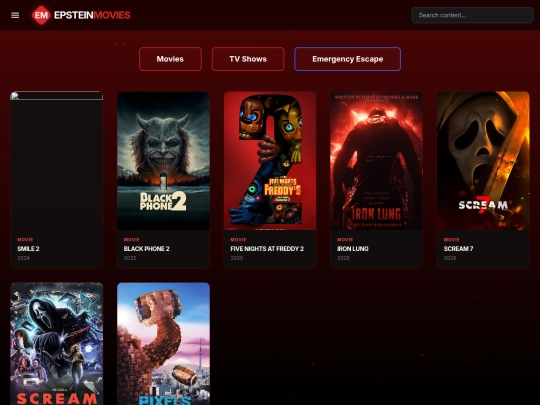Screen dimensions: 540x405
Task: Open the Pixels movie poster
Action: point(163,344)
